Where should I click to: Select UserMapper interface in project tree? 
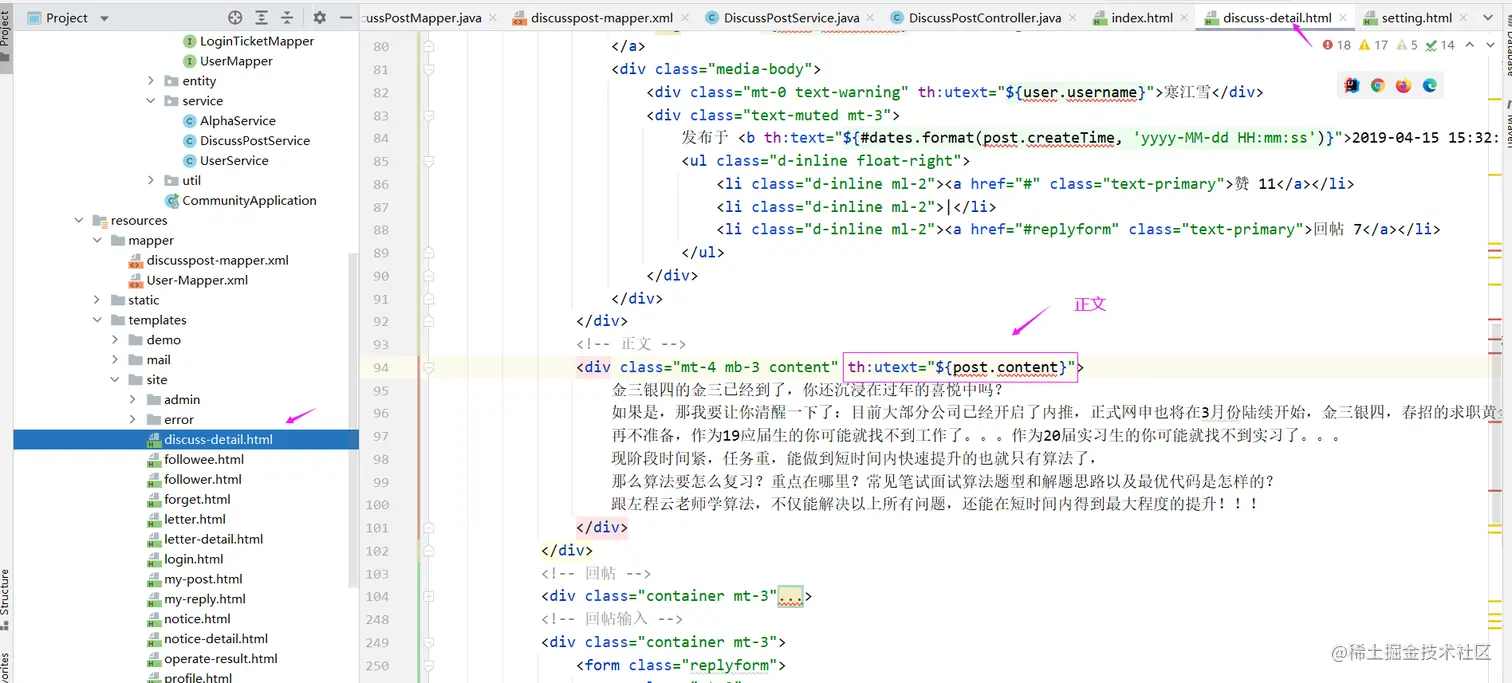tap(236, 61)
